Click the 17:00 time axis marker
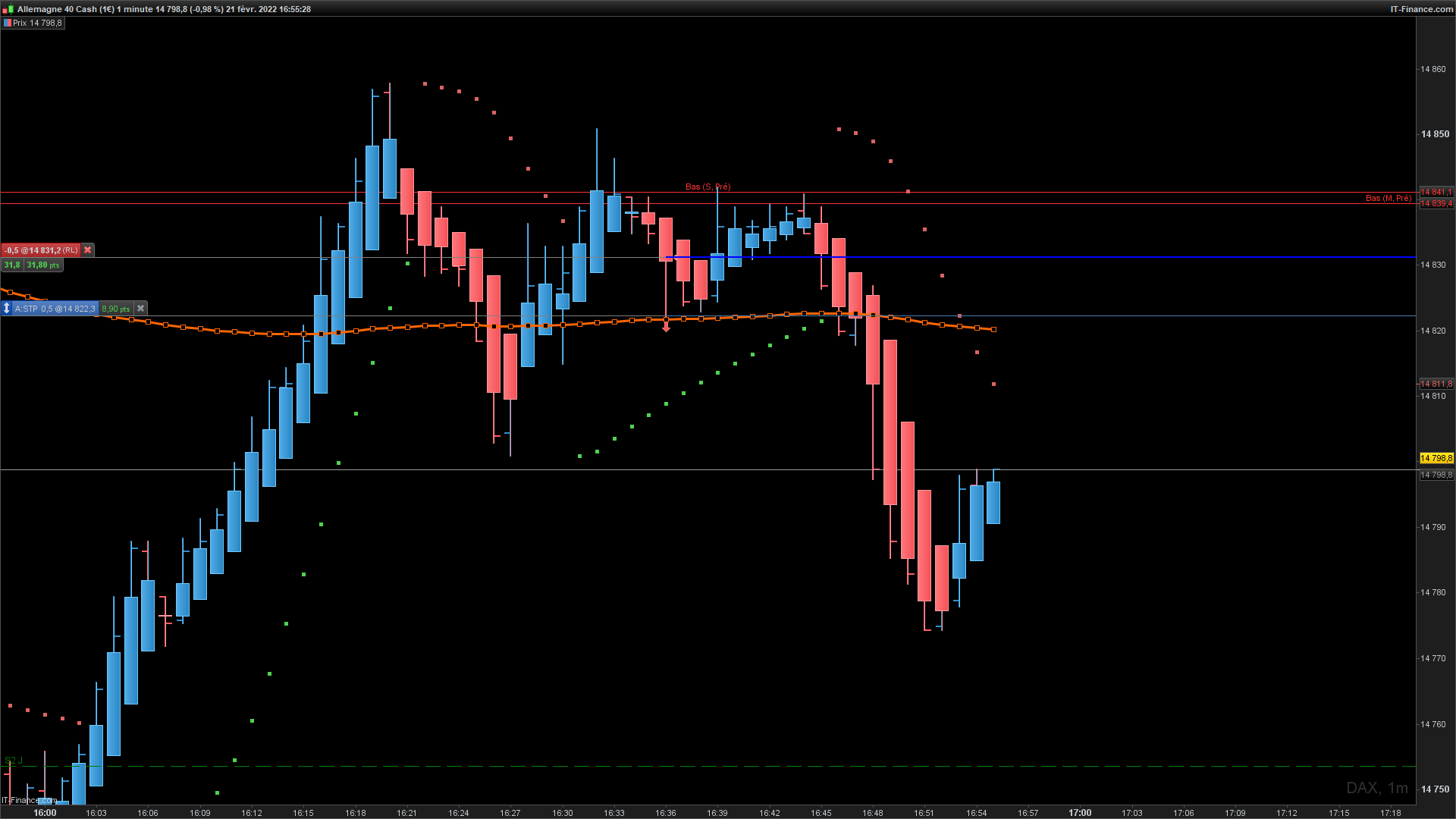The width and height of the screenshot is (1456, 819). pyautogui.click(x=1080, y=813)
